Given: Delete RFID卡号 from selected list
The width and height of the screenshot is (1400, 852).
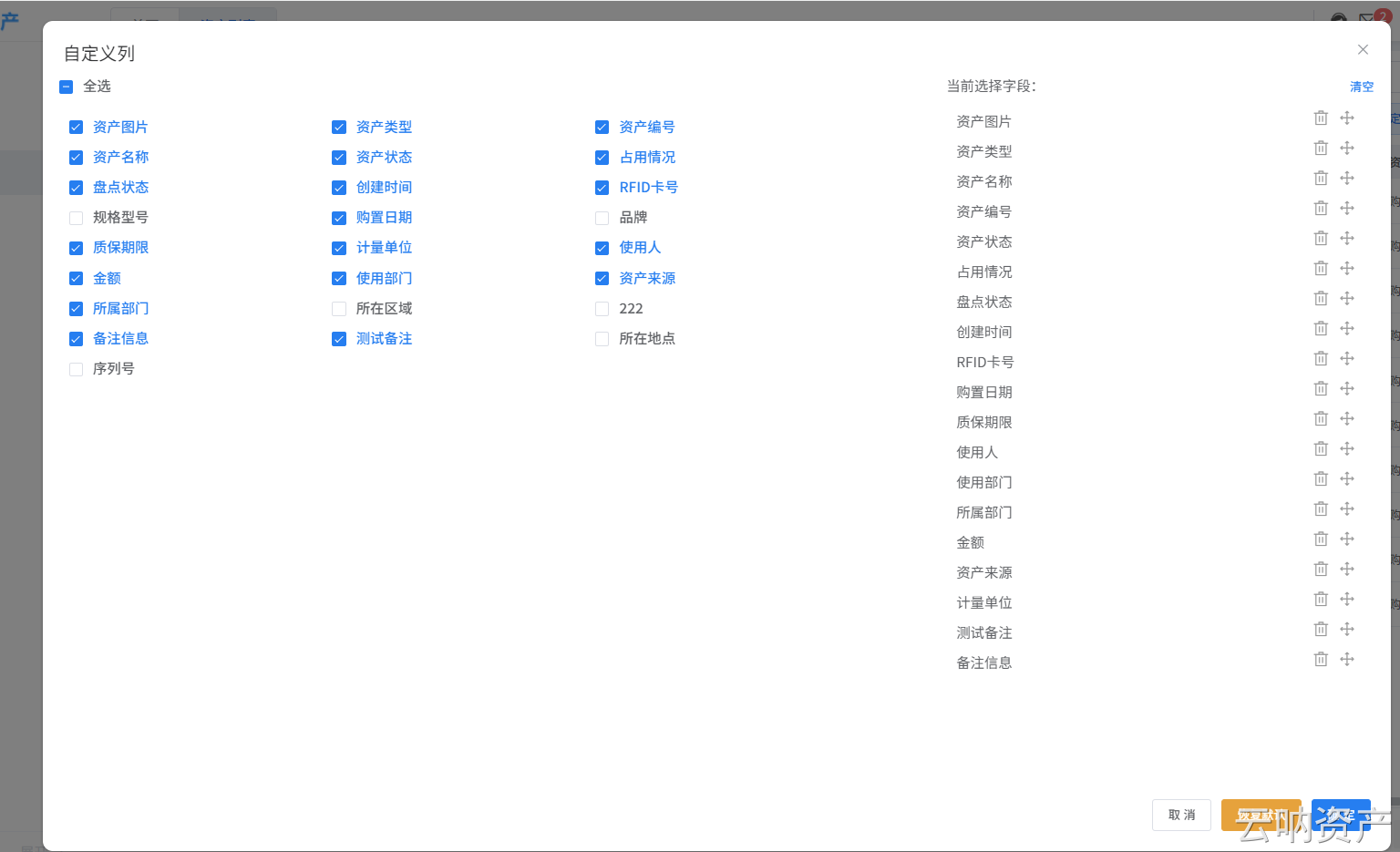Looking at the screenshot, I should (1321, 358).
